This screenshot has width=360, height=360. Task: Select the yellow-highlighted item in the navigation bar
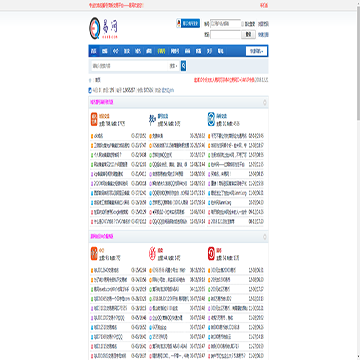[162, 51]
